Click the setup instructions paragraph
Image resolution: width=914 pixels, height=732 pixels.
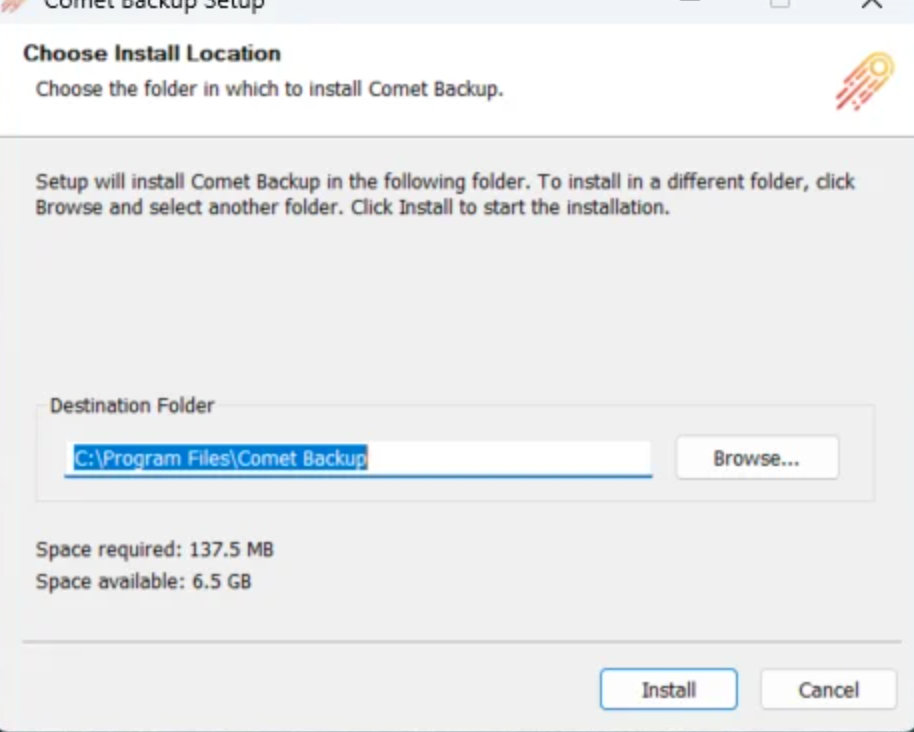point(445,195)
